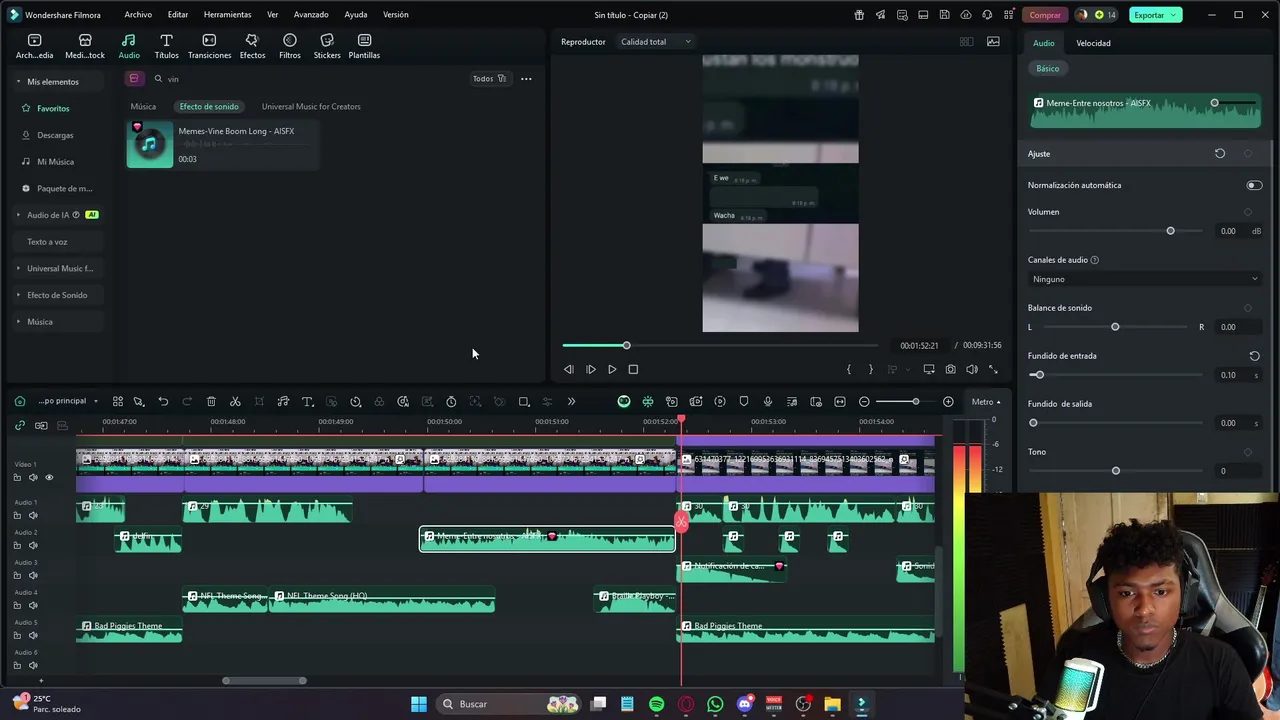Click the microphone voiceover icon in timeline toolbar
The width and height of the screenshot is (1280, 720).
768,401
